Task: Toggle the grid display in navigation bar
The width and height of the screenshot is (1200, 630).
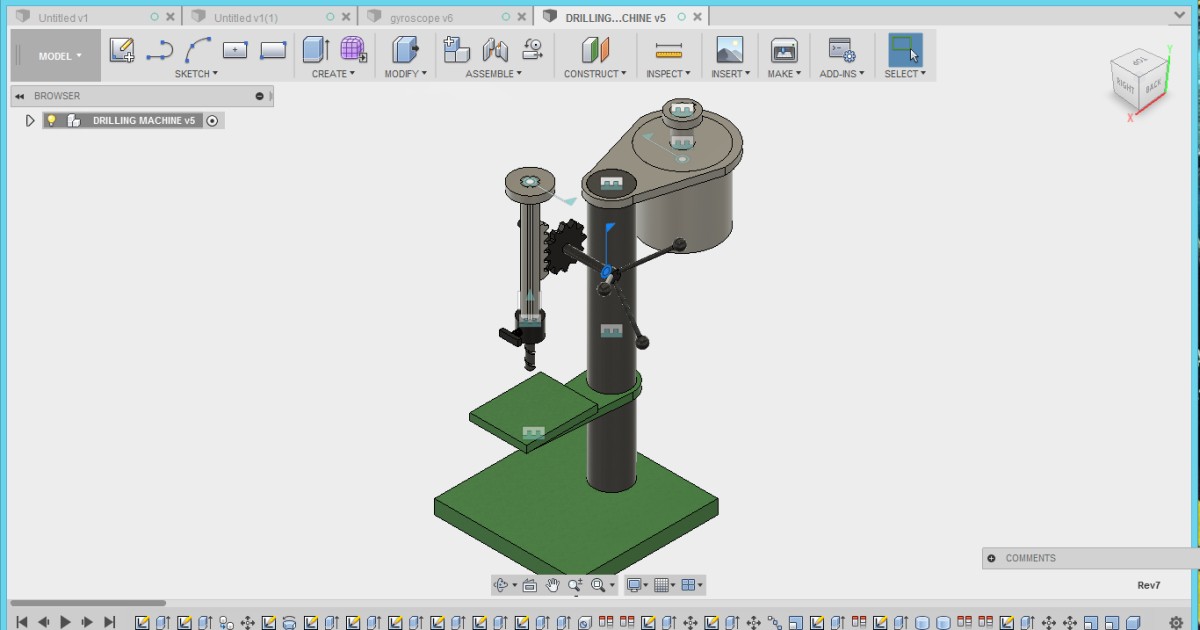Action: 663,585
